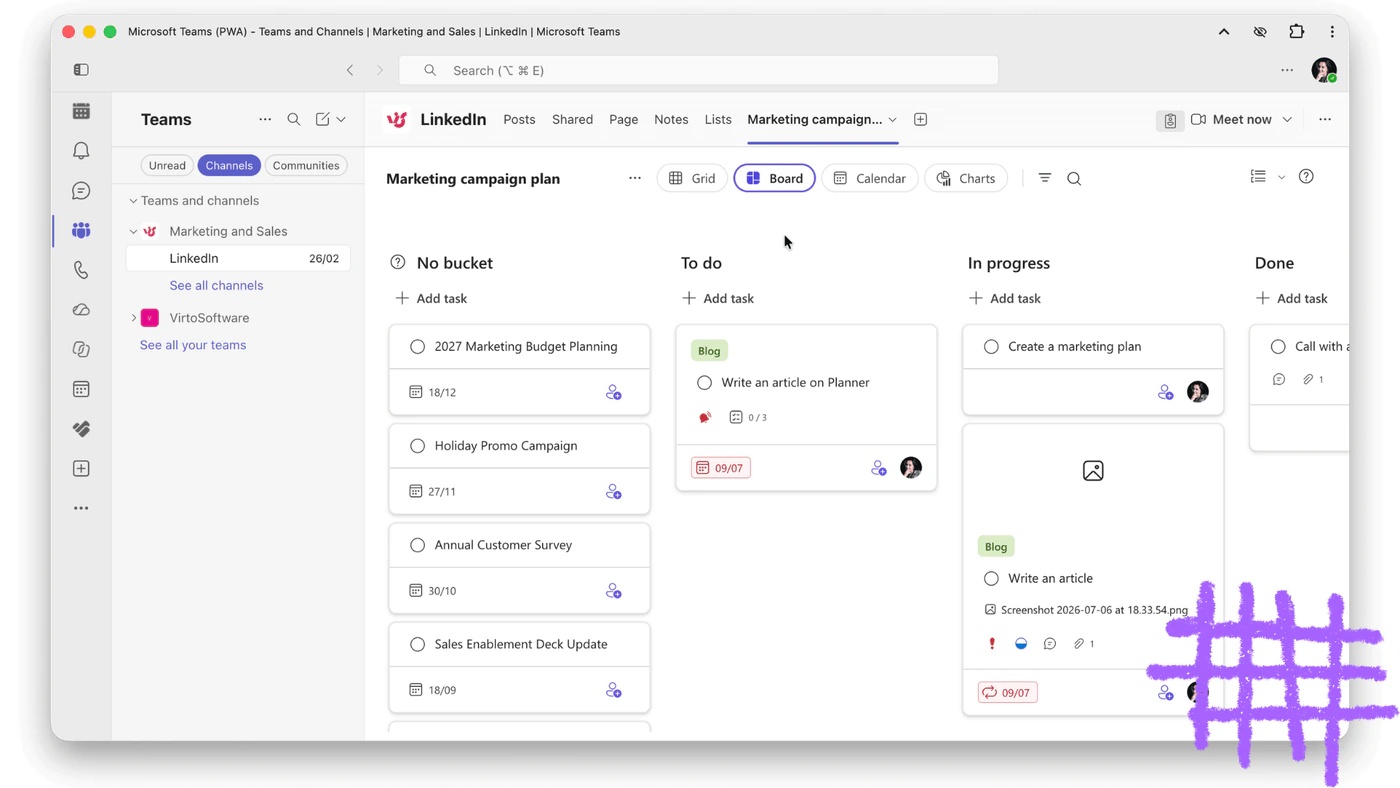Focus the Search input field
1400x788 pixels.
click(699, 70)
